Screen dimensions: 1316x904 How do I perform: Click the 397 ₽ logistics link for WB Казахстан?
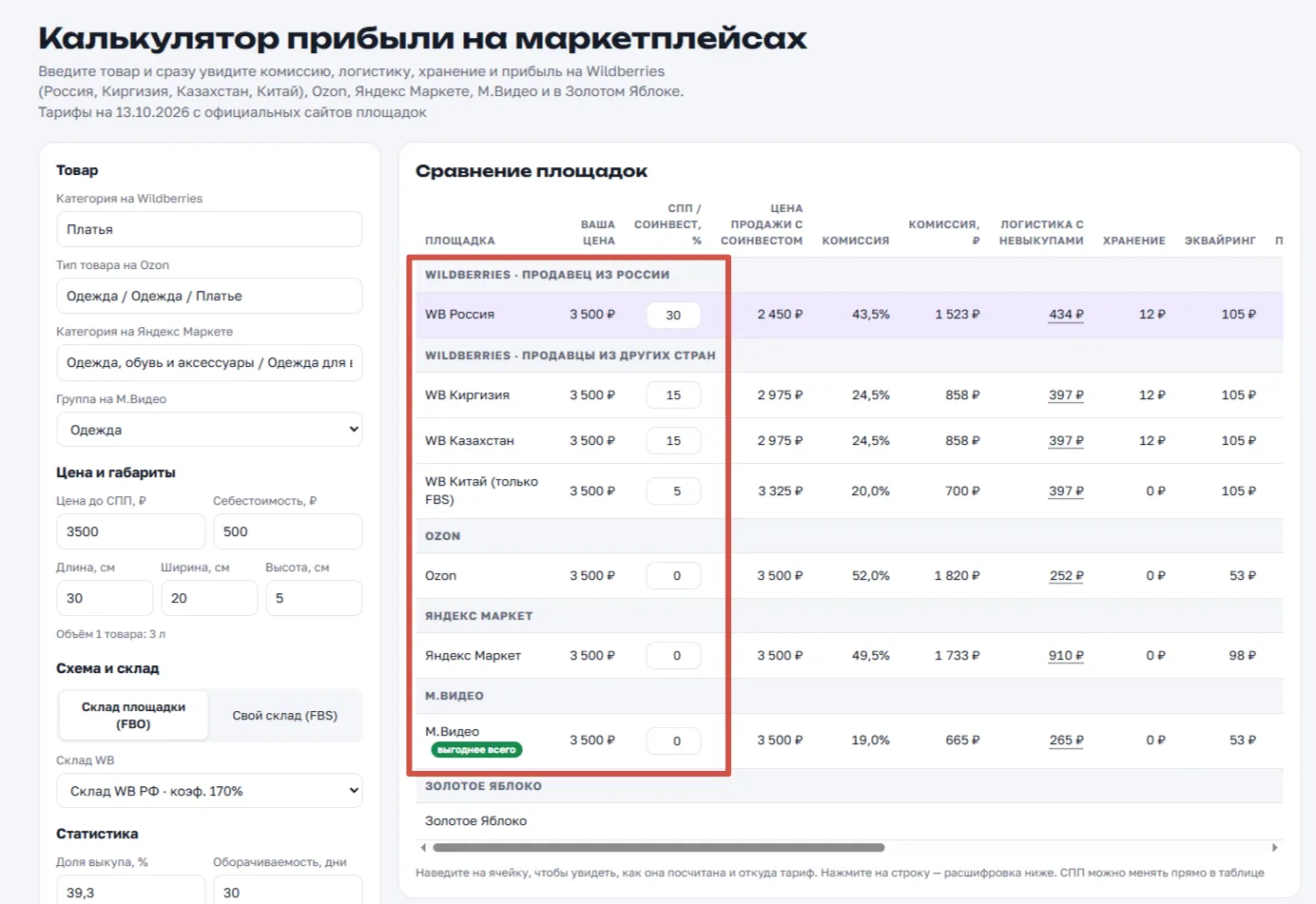[1066, 440]
